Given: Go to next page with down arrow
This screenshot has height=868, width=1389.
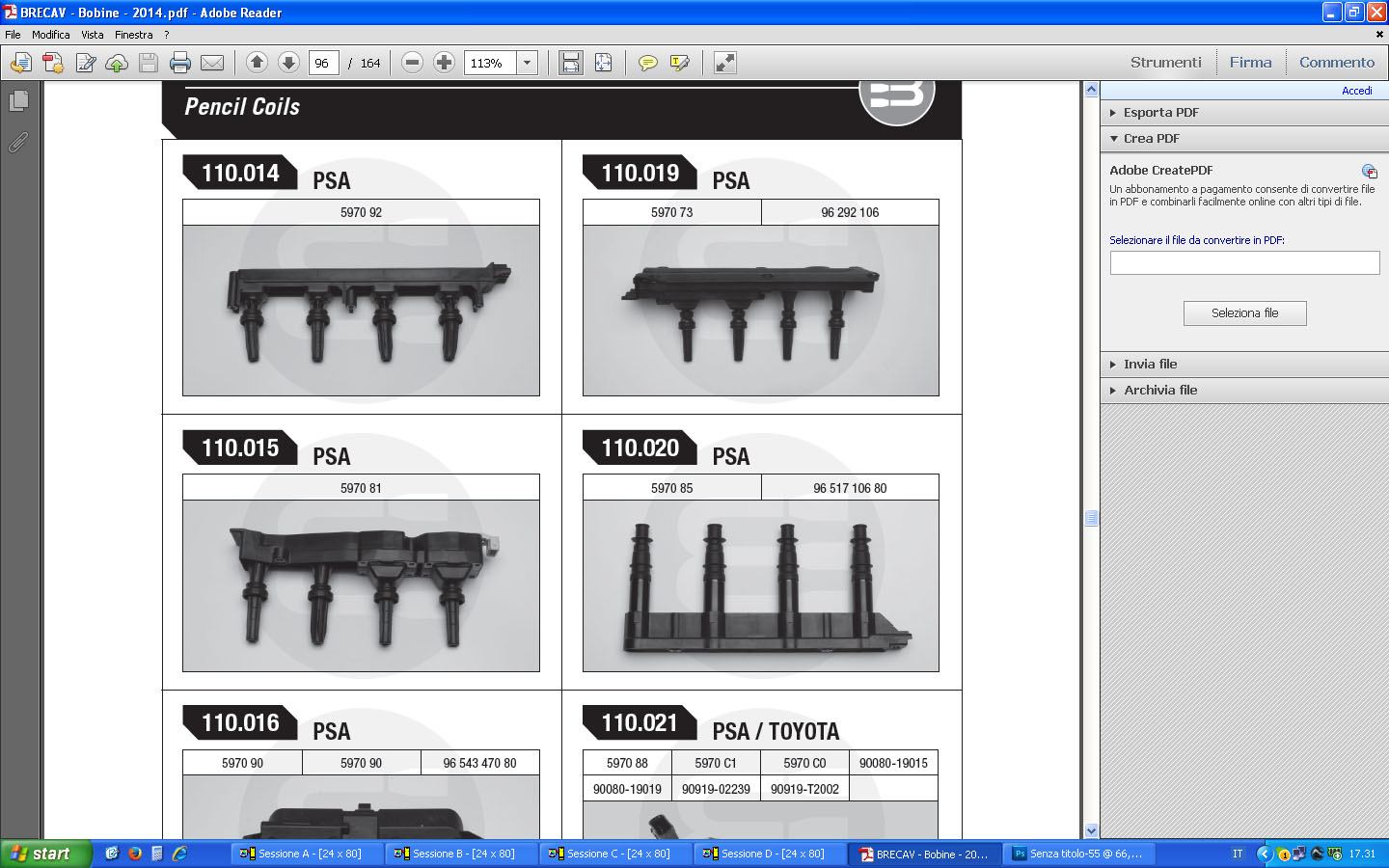Looking at the screenshot, I should (x=288, y=63).
